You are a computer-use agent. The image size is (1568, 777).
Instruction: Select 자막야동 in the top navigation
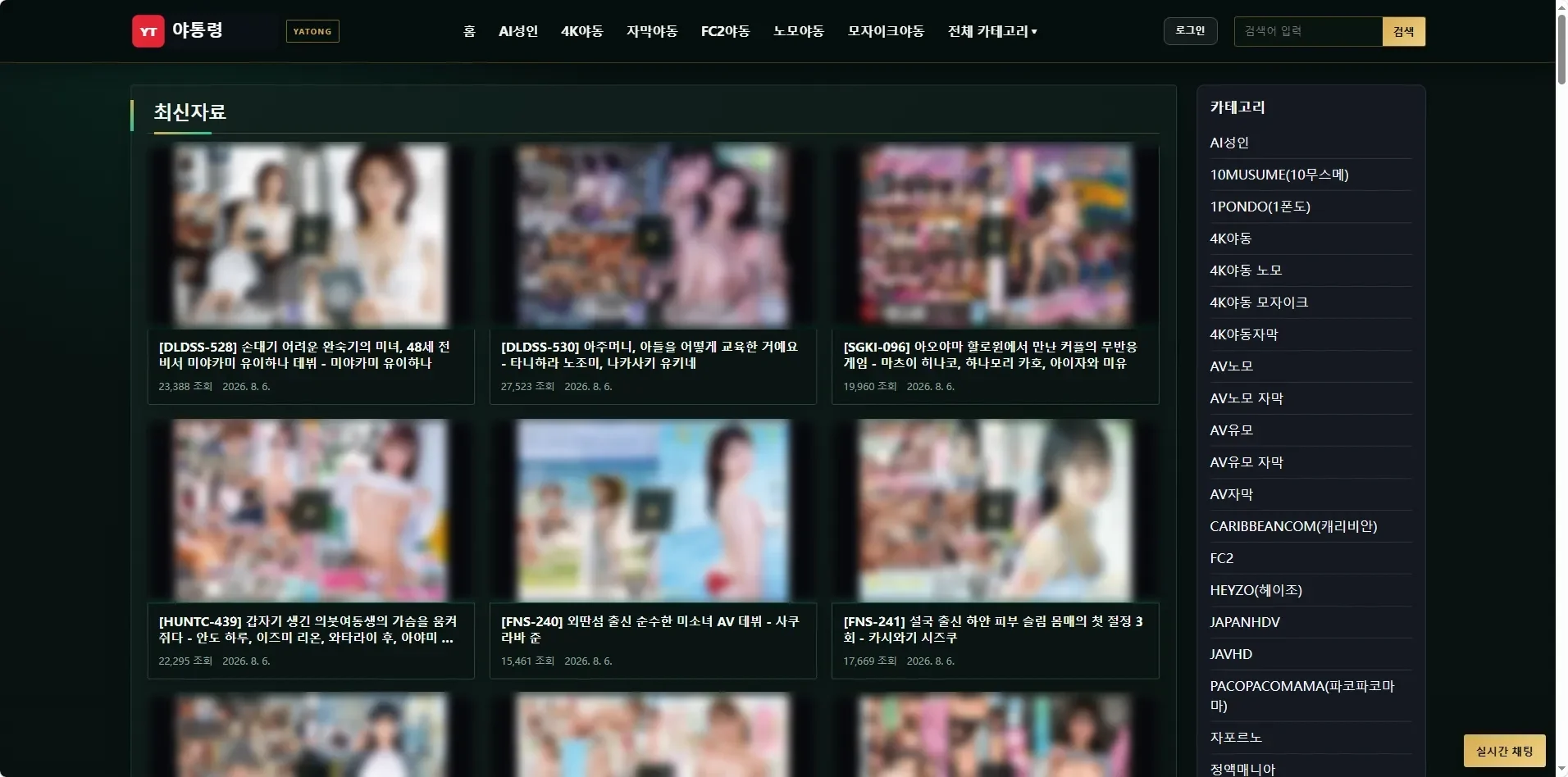[x=652, y=31]
